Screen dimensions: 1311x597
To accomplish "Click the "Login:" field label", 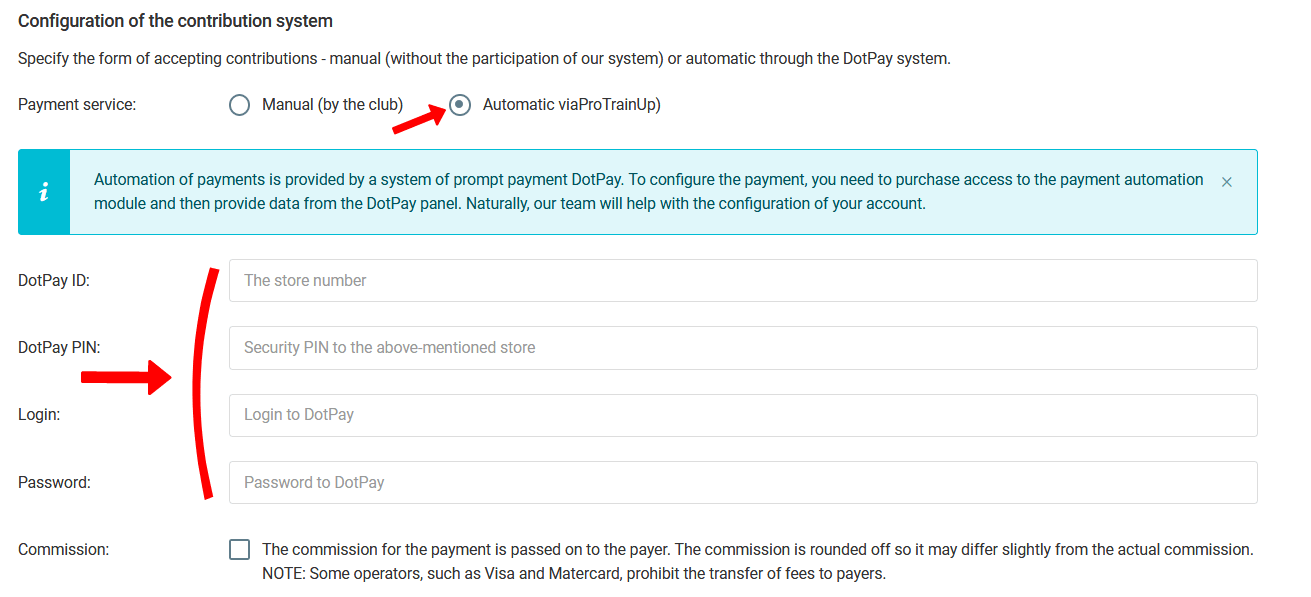I will [39, 415].
